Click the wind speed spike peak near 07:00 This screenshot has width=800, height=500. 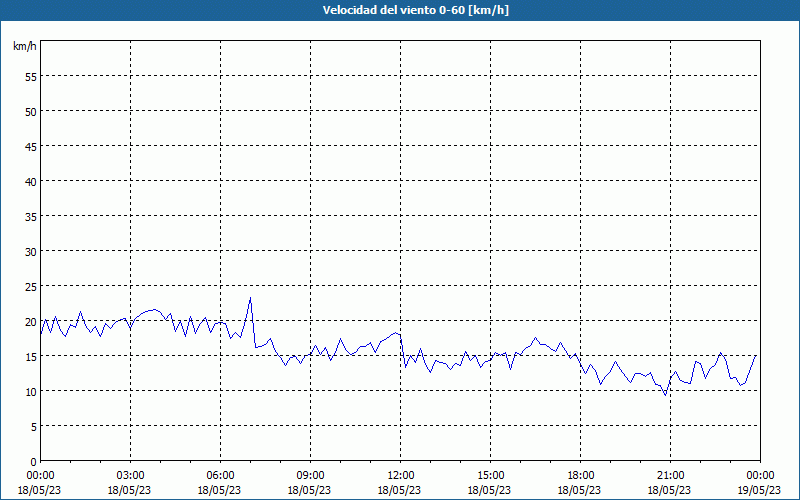(250, 297)
